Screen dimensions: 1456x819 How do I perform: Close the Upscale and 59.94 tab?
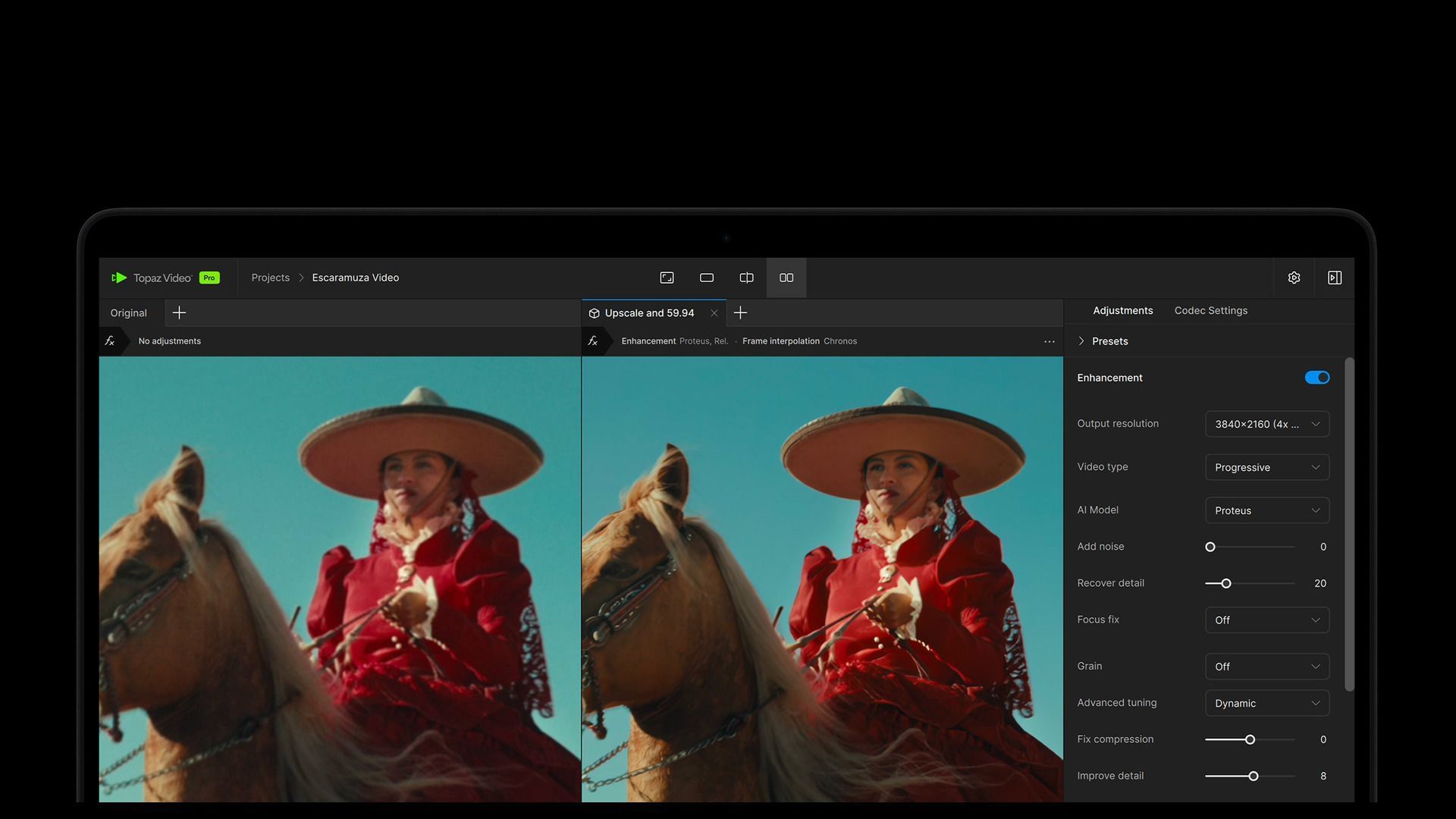click(x=714, y=312)
